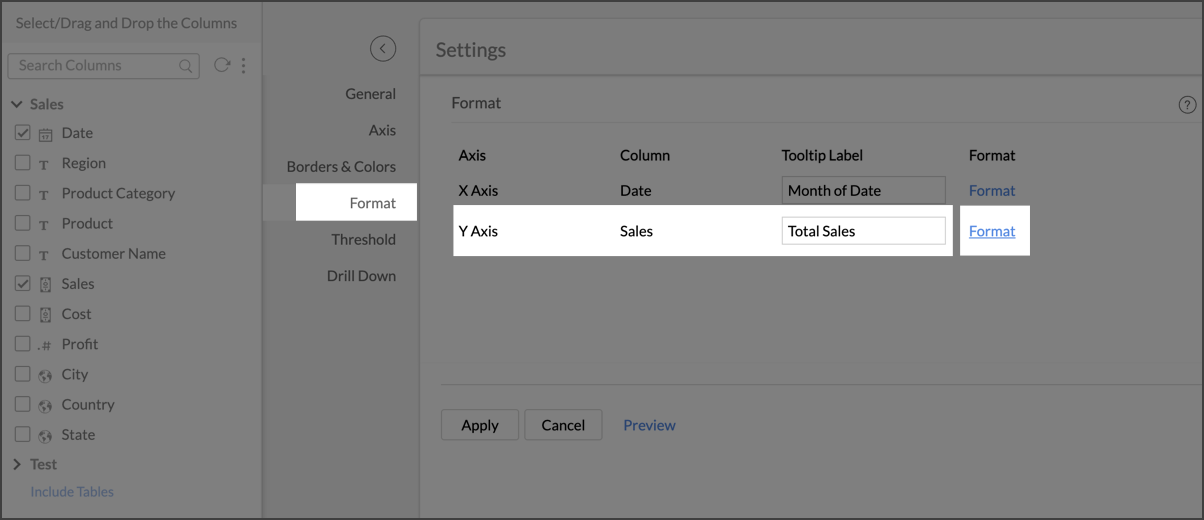Open the help question mark icon

pyautogui.click(x=1187, y=105)
